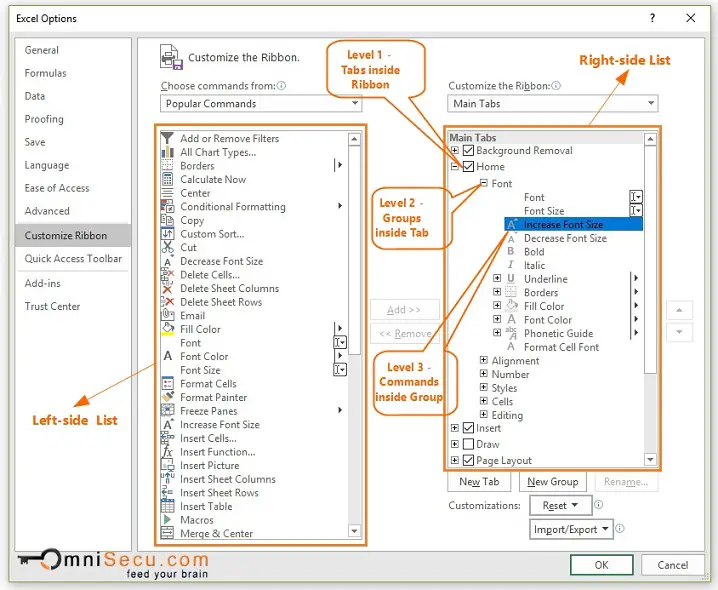The width and height of the screenshot is (718, 590).
Task: Click the Center alignment icon
Action: [167, 193]
